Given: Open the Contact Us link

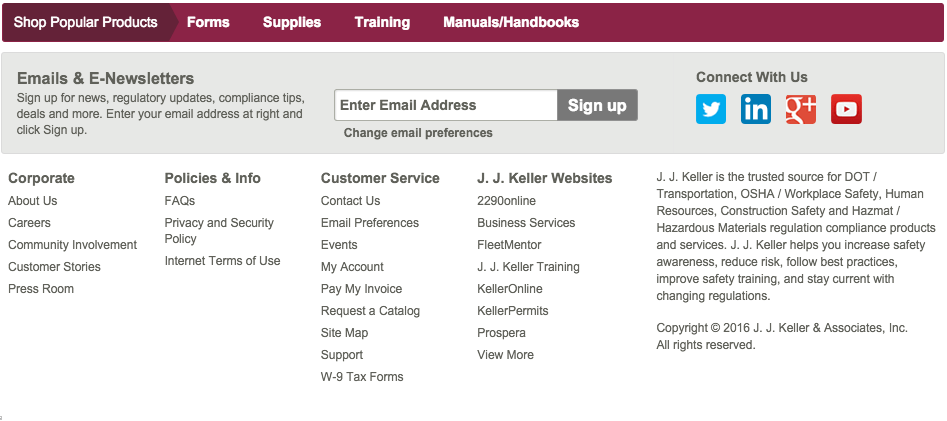Looking at the screenshot, I should pos(350,201).
